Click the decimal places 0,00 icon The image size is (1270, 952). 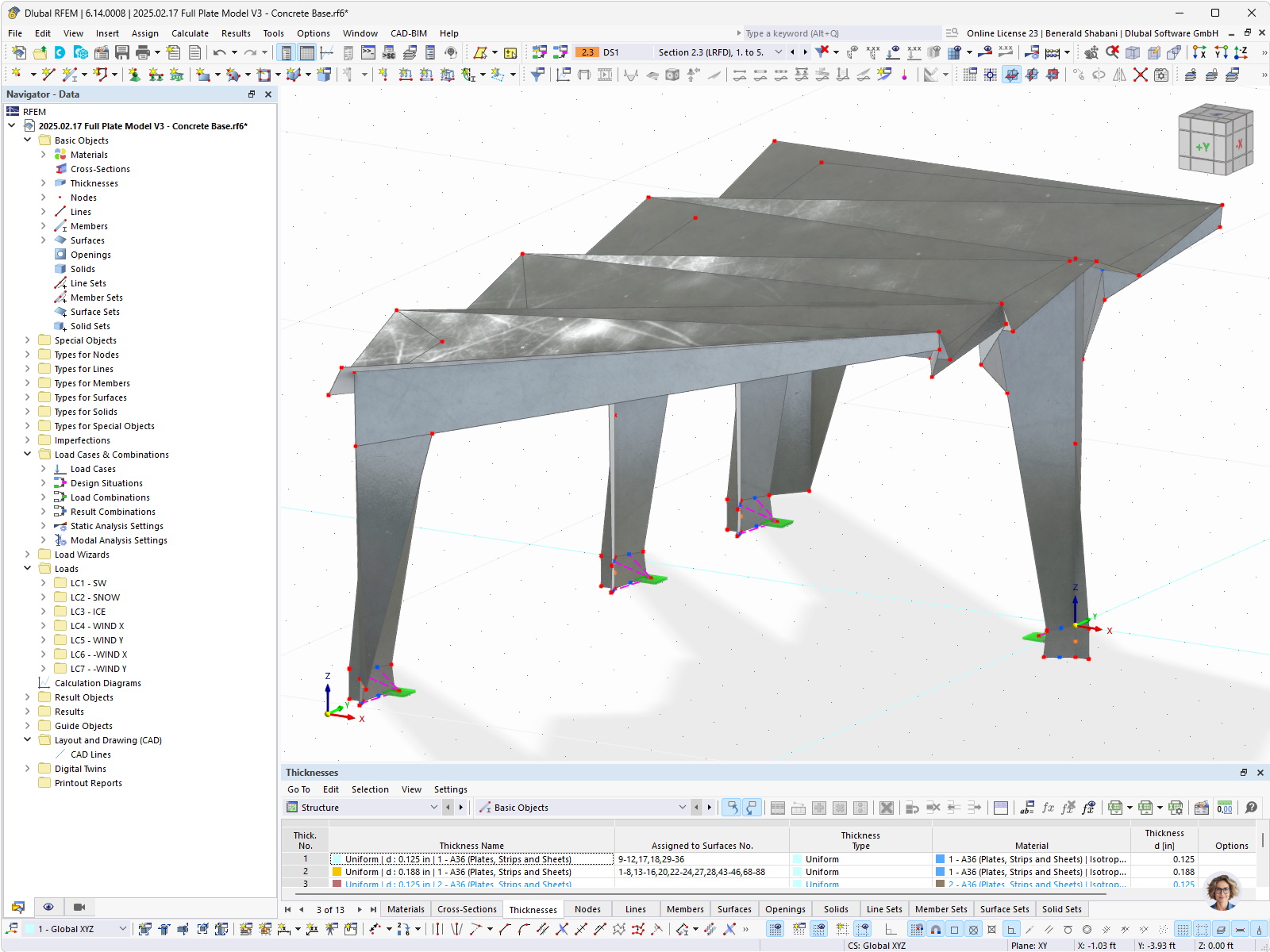1225,808
